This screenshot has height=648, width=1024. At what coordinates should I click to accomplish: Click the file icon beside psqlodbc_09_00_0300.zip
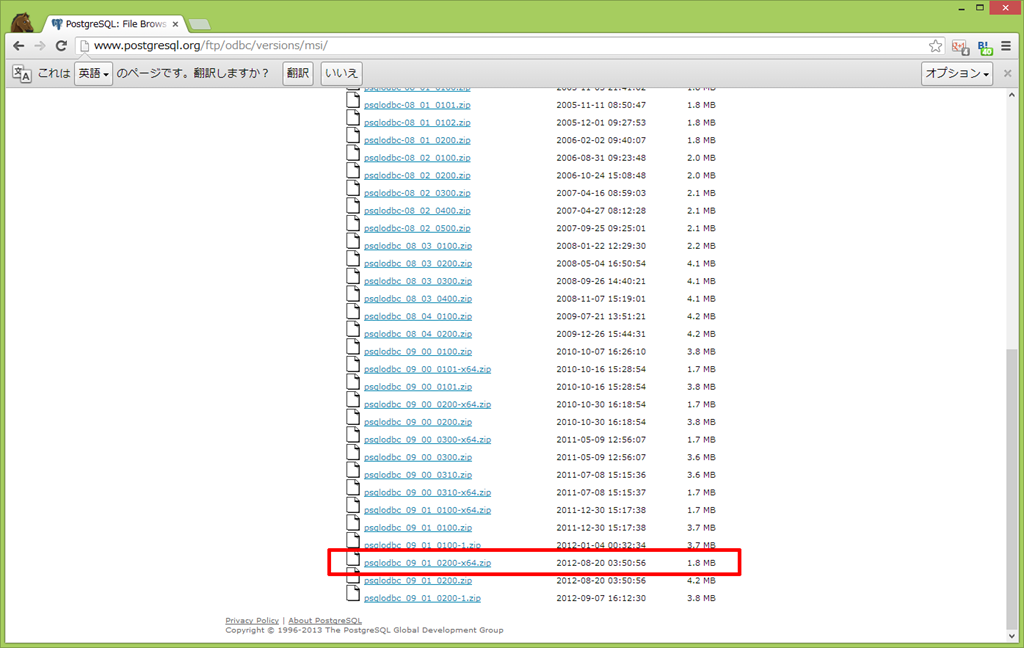(x=353, y=453)
